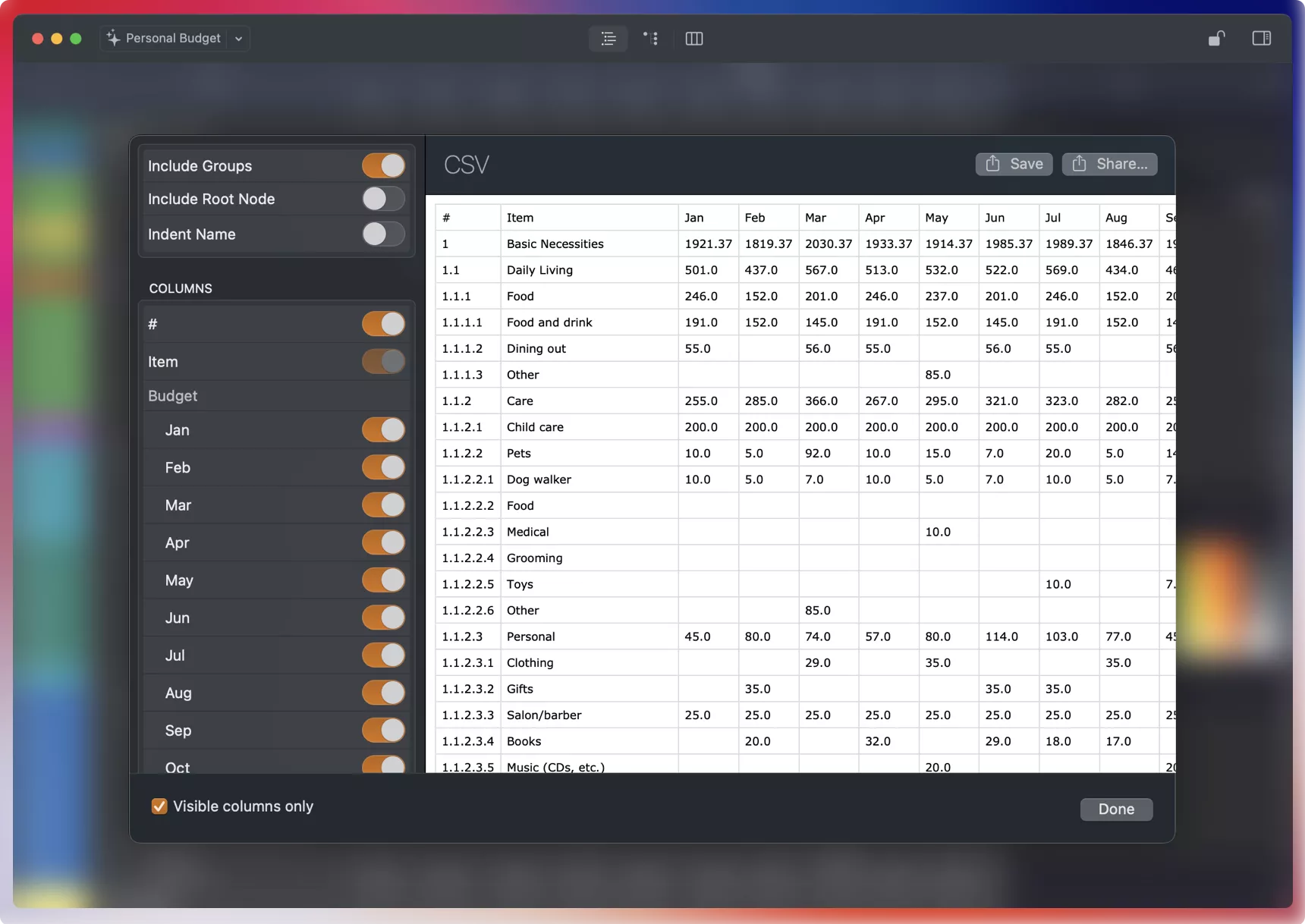The width and height of the screenshot is (1305, 924).
Task: Turn on the Indent Name switch
Action: tap(383, 234)
